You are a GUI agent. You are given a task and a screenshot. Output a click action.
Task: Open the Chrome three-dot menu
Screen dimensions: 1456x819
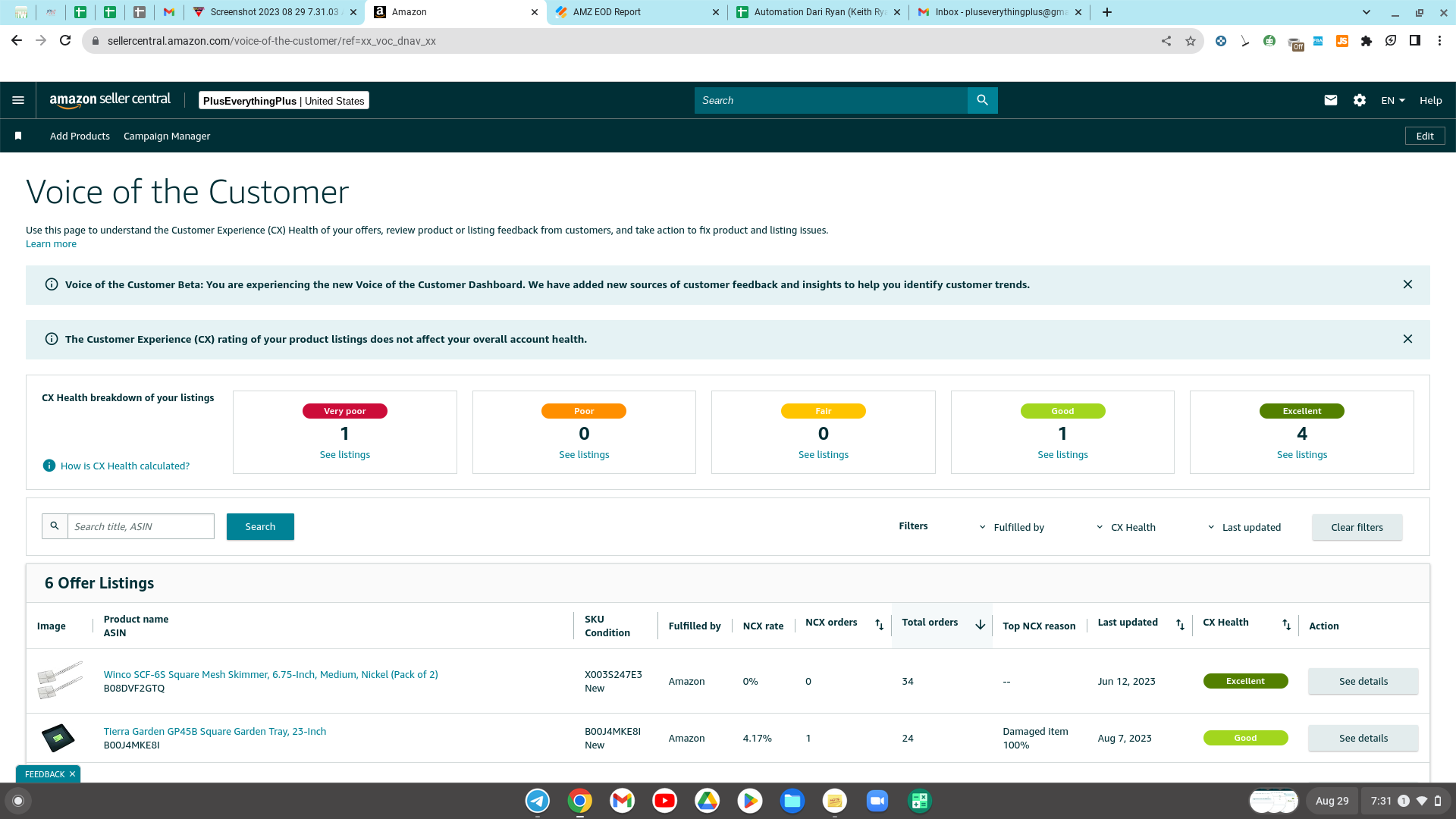(1439, 41)
